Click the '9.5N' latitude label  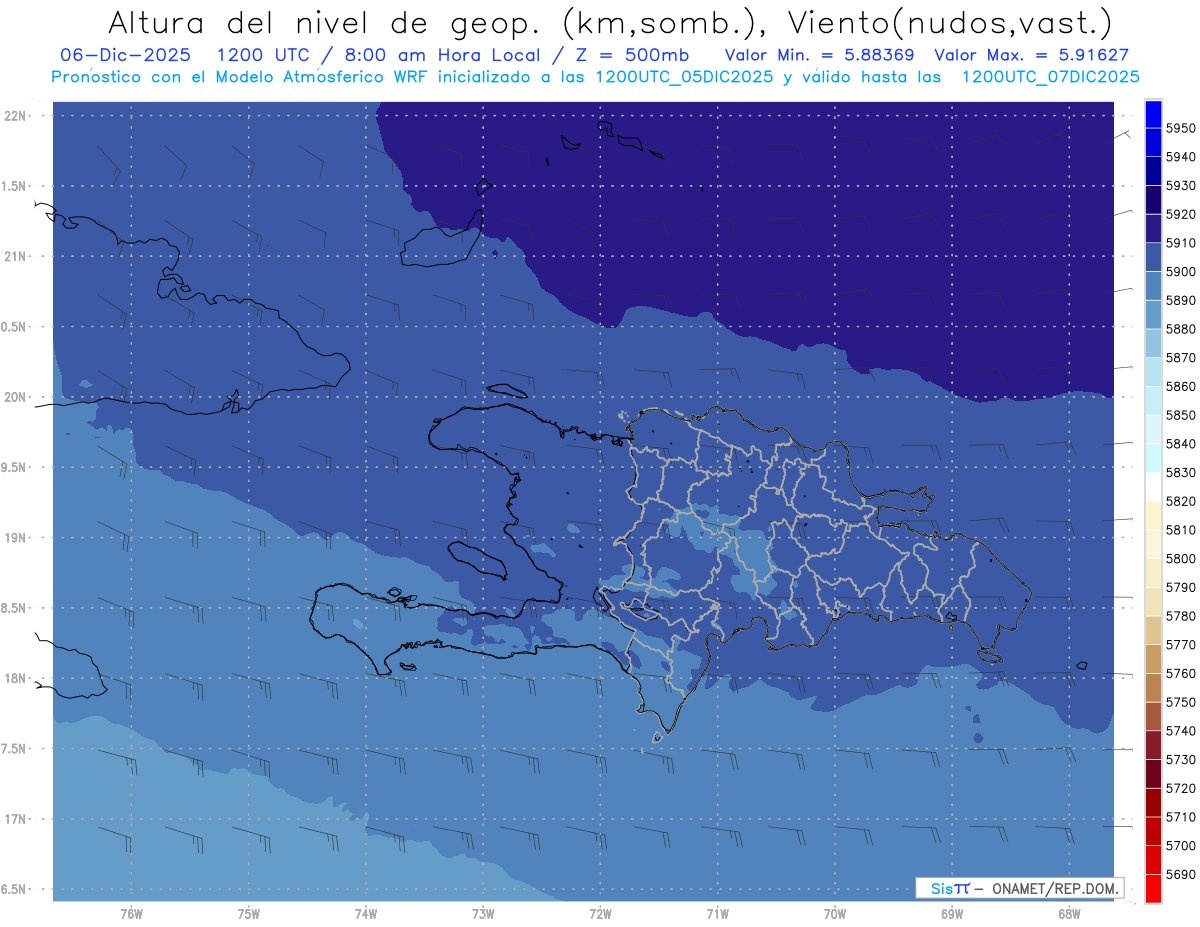[x=14, y=467]
